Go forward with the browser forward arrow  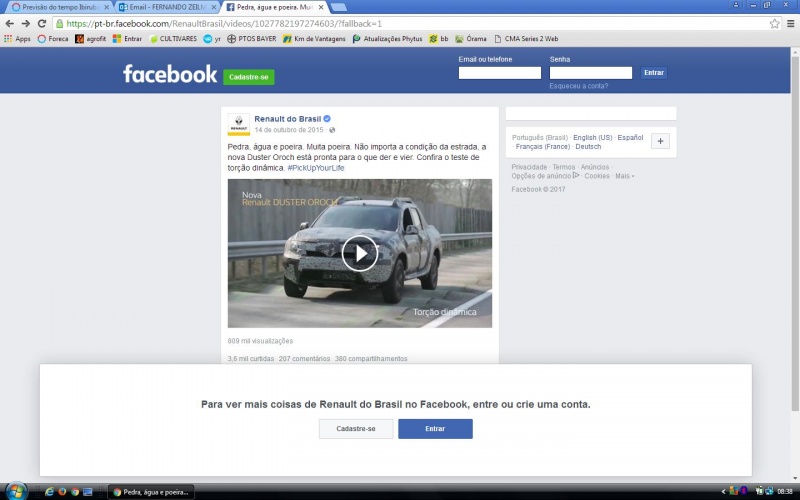point(26,23)
